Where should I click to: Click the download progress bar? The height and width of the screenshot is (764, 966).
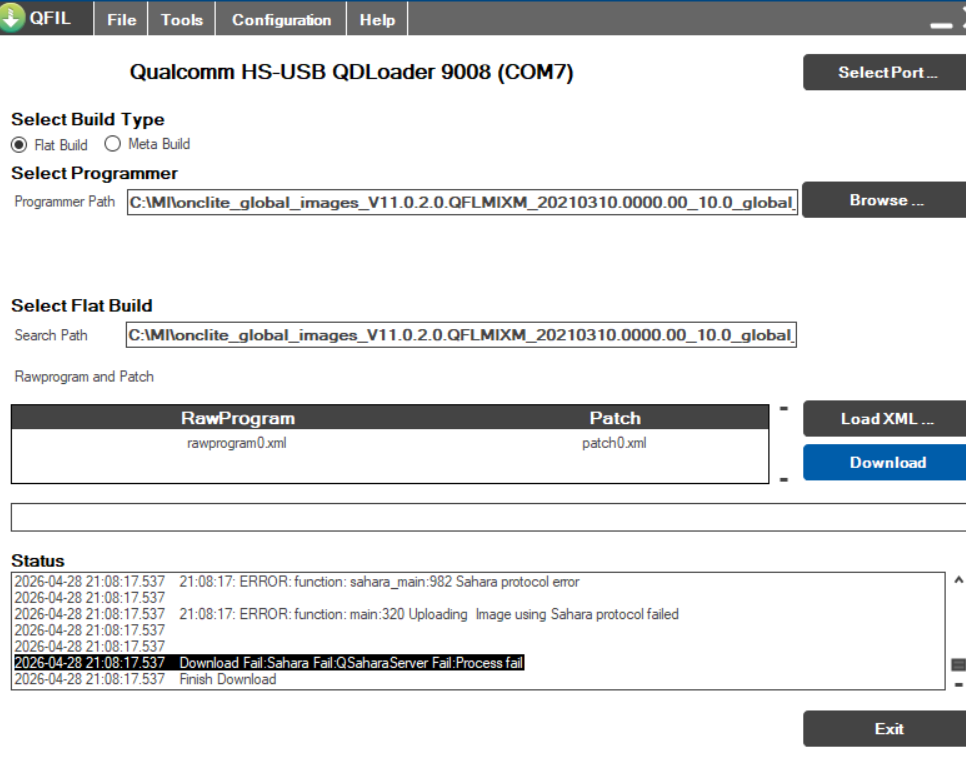[x=488, y=517]
